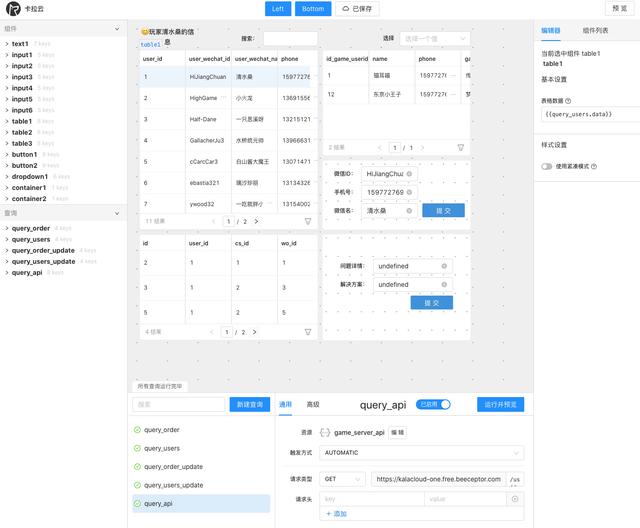Image resolution: width=640 pixels, height=528 pixels.
Task: Expand the text1 tree node
Action: tap(7, 44)
